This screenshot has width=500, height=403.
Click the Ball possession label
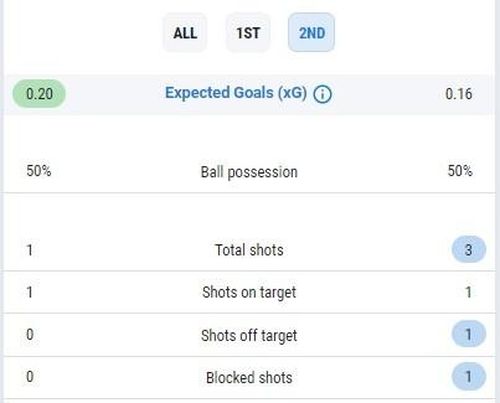pos(249,172)
